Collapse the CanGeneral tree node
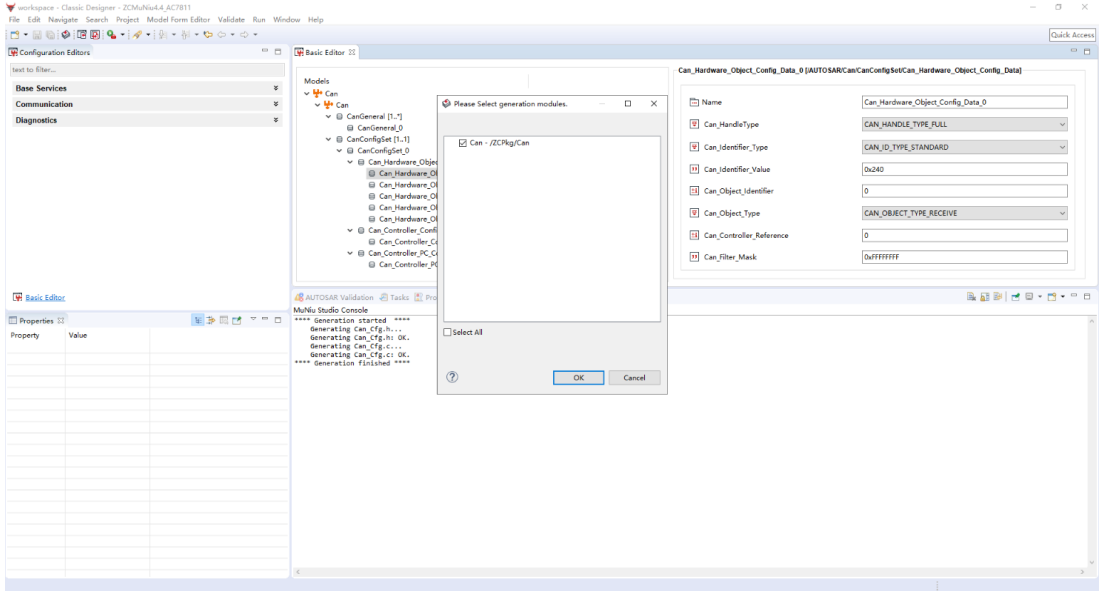 click(x=329, y=116)
